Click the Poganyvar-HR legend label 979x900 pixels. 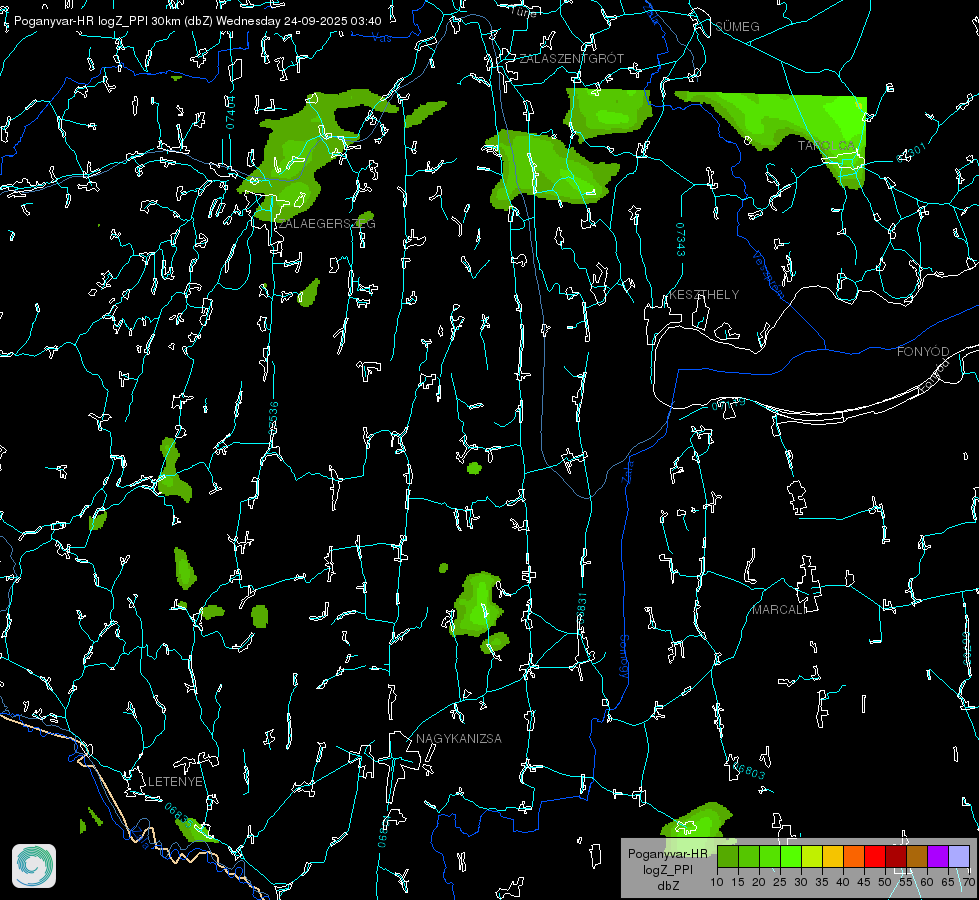668,854
